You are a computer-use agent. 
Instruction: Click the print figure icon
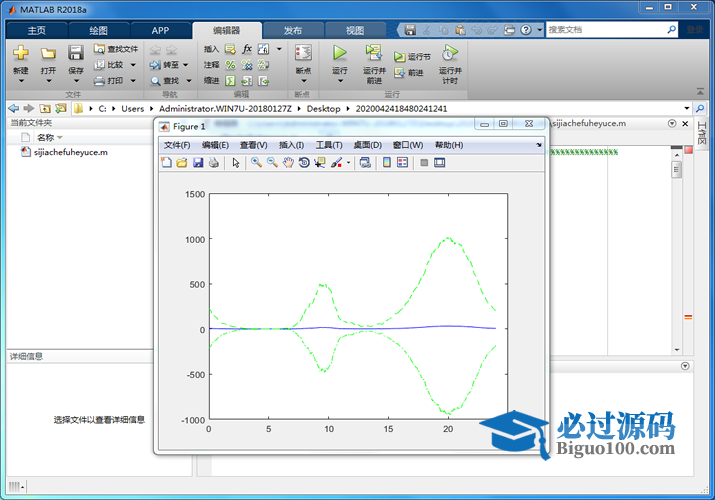coord(213,163)
